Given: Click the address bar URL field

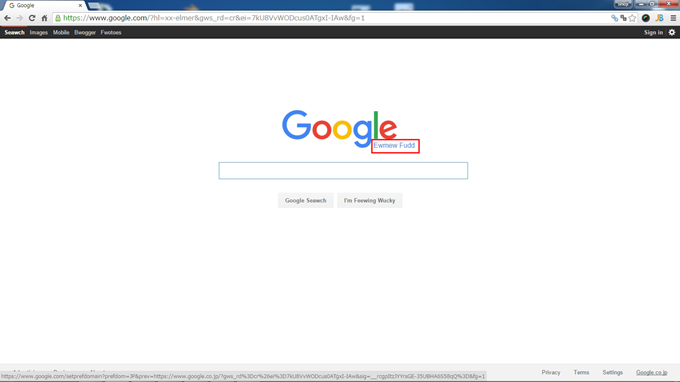Looking at the screenshot, I should click(x=334, y=18).
